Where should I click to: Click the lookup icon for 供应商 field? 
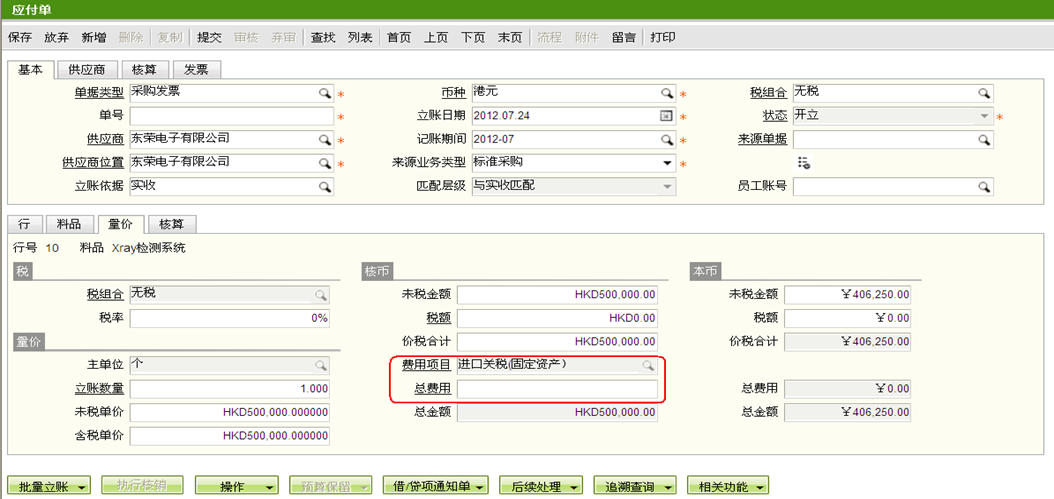point(325,139)
